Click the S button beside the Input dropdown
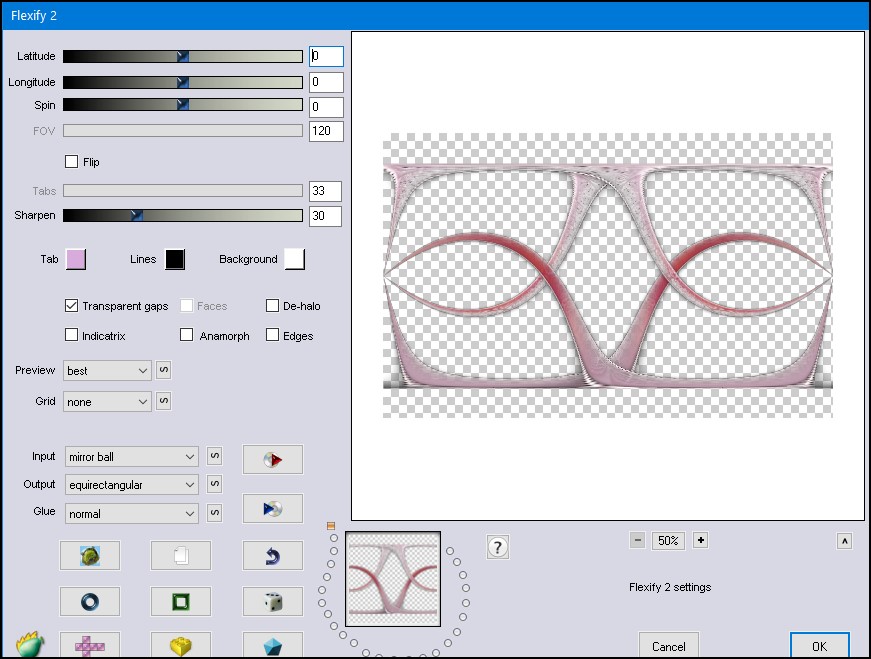 (214, 456)
